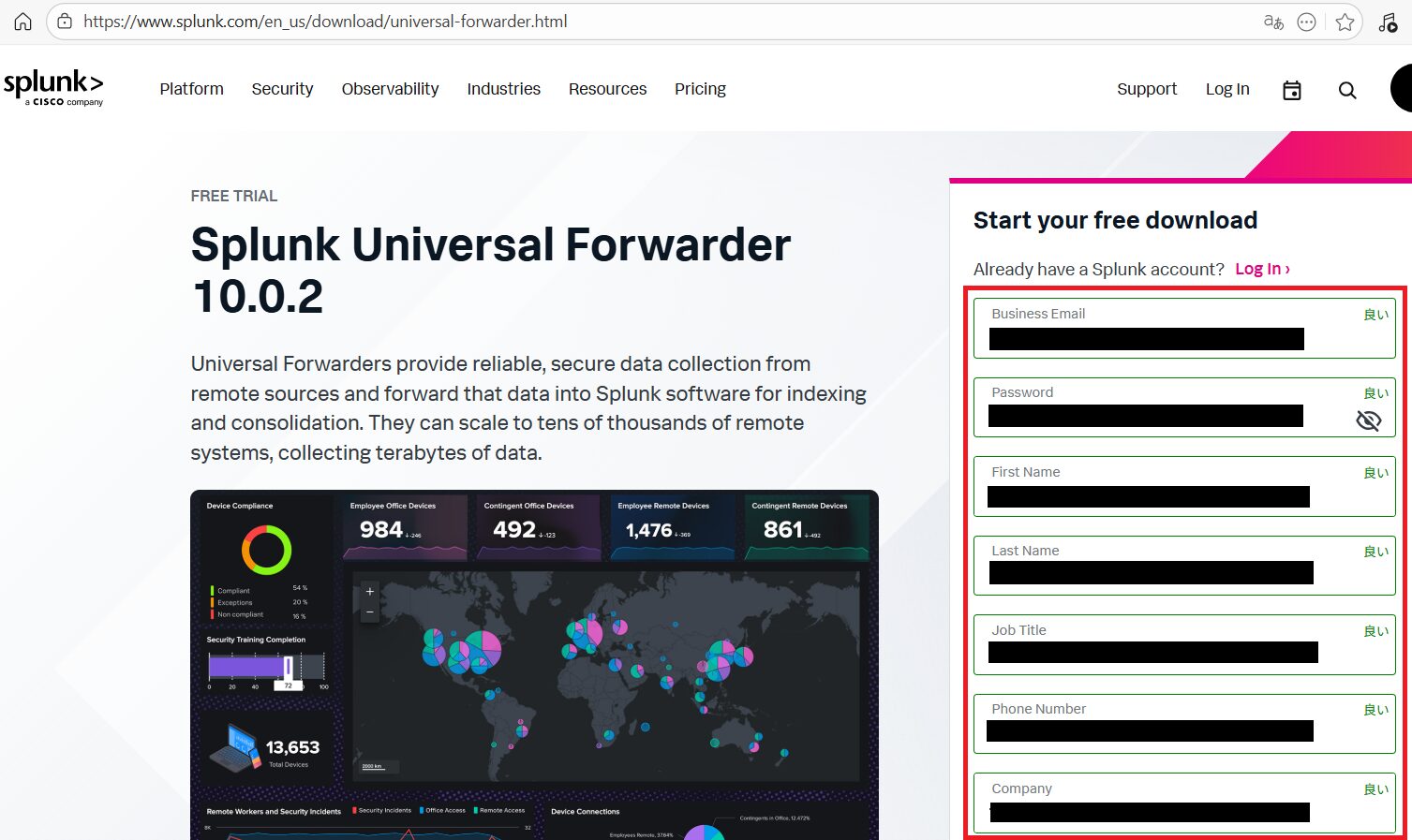
Task: Click the Support link
Action: click(x=1146, y=89)
